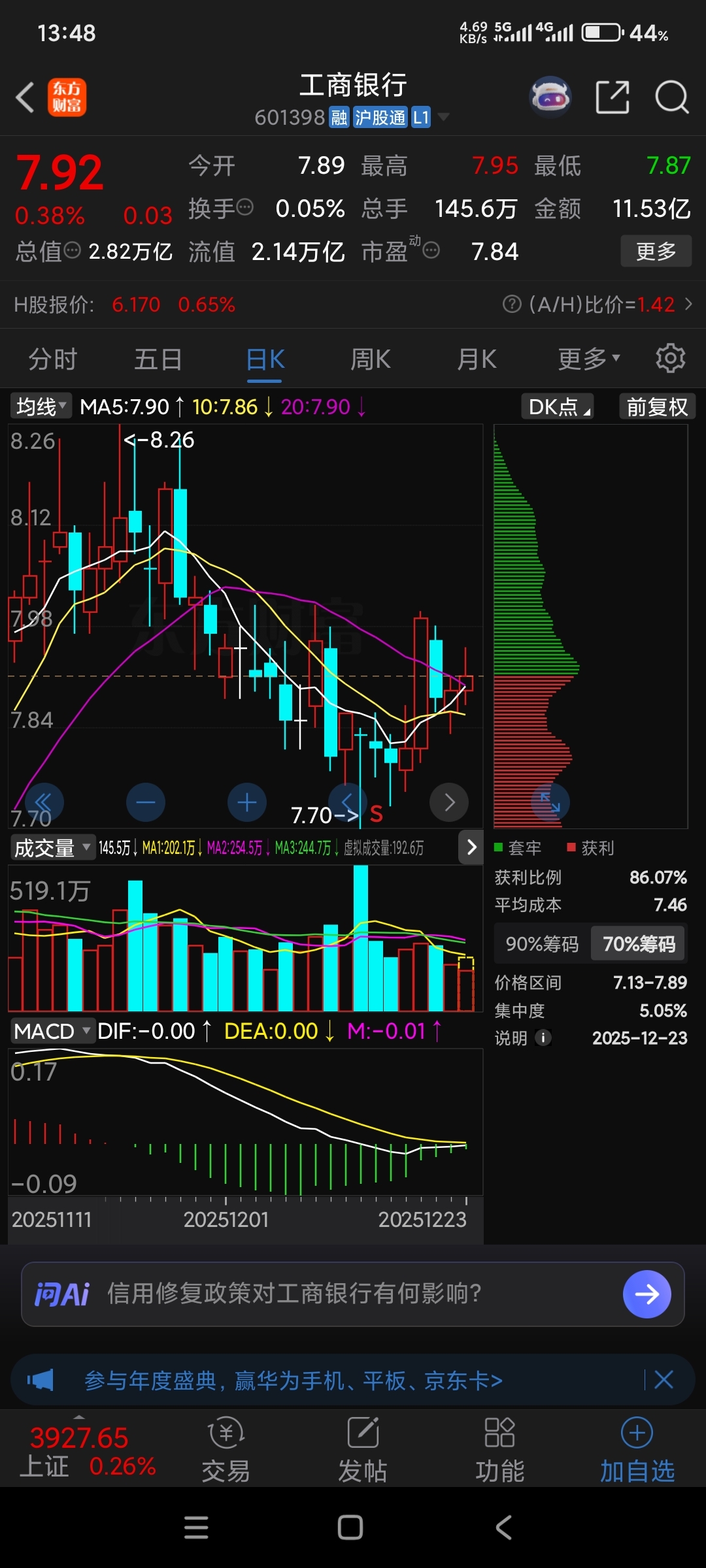Tap the A/H ratio help question icon
The height and width of the screenshot is (1568, 706).
click(512, 304)
